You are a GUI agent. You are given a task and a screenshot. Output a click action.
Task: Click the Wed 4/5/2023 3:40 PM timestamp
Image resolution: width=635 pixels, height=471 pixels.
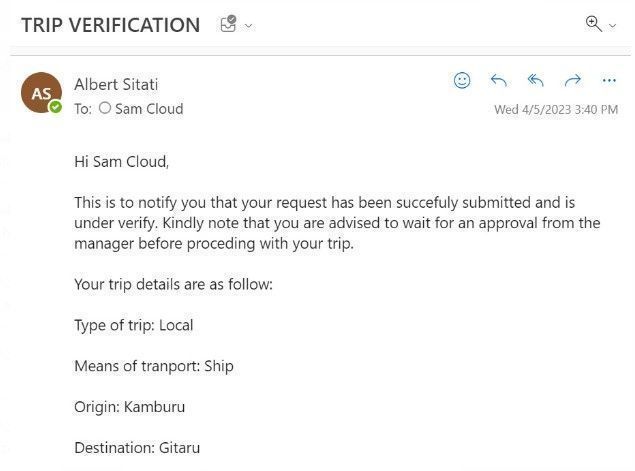point(555,110)
